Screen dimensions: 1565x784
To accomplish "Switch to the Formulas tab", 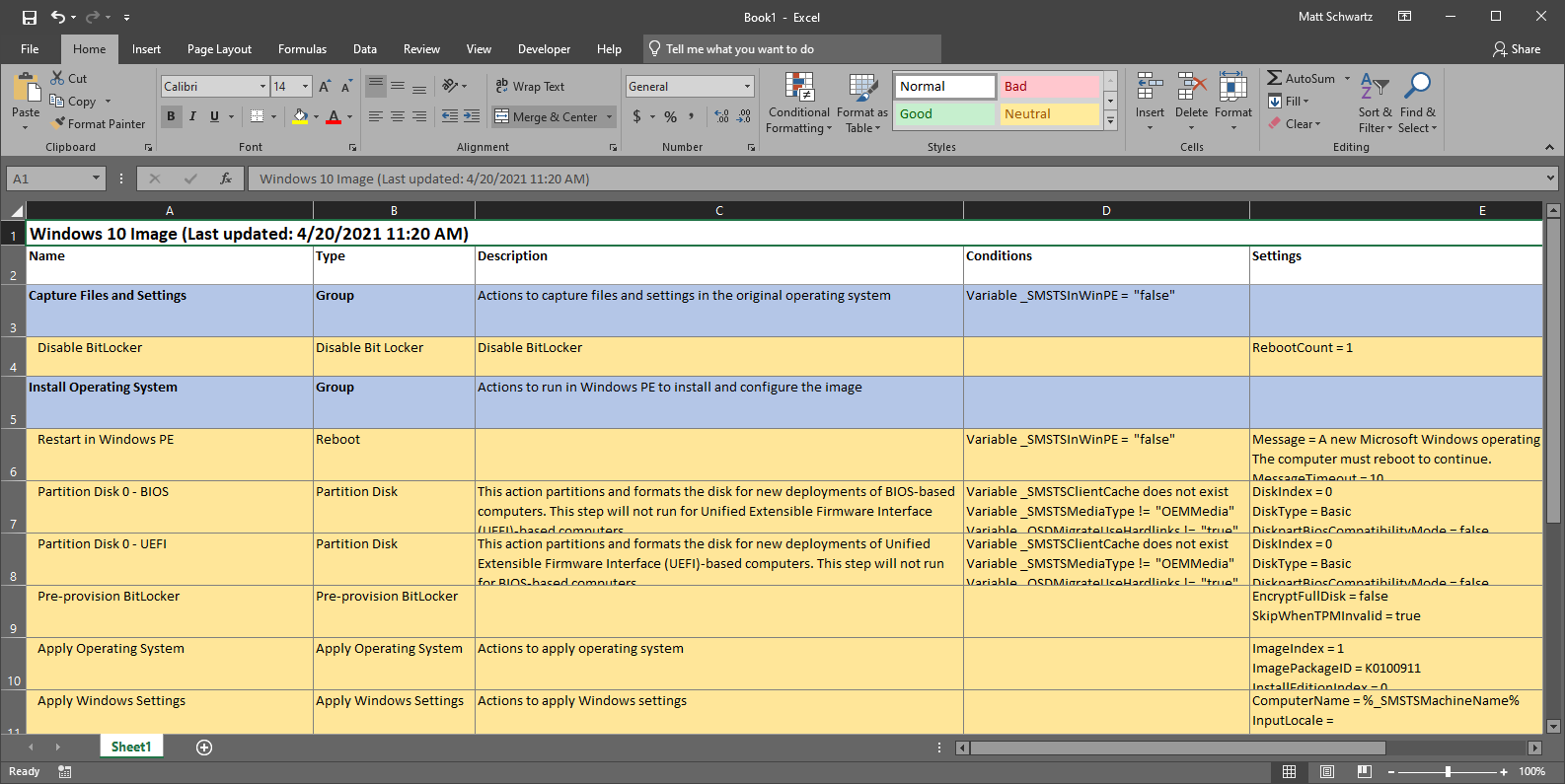I will (x=302, y=49).
